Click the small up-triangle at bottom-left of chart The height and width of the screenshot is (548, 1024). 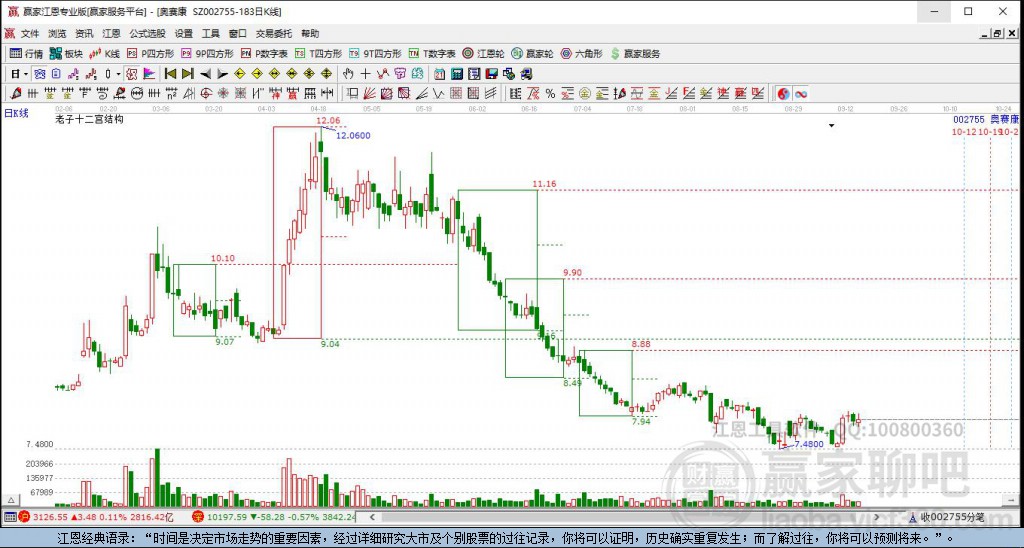pyautogui.click(x=10, y=500)
